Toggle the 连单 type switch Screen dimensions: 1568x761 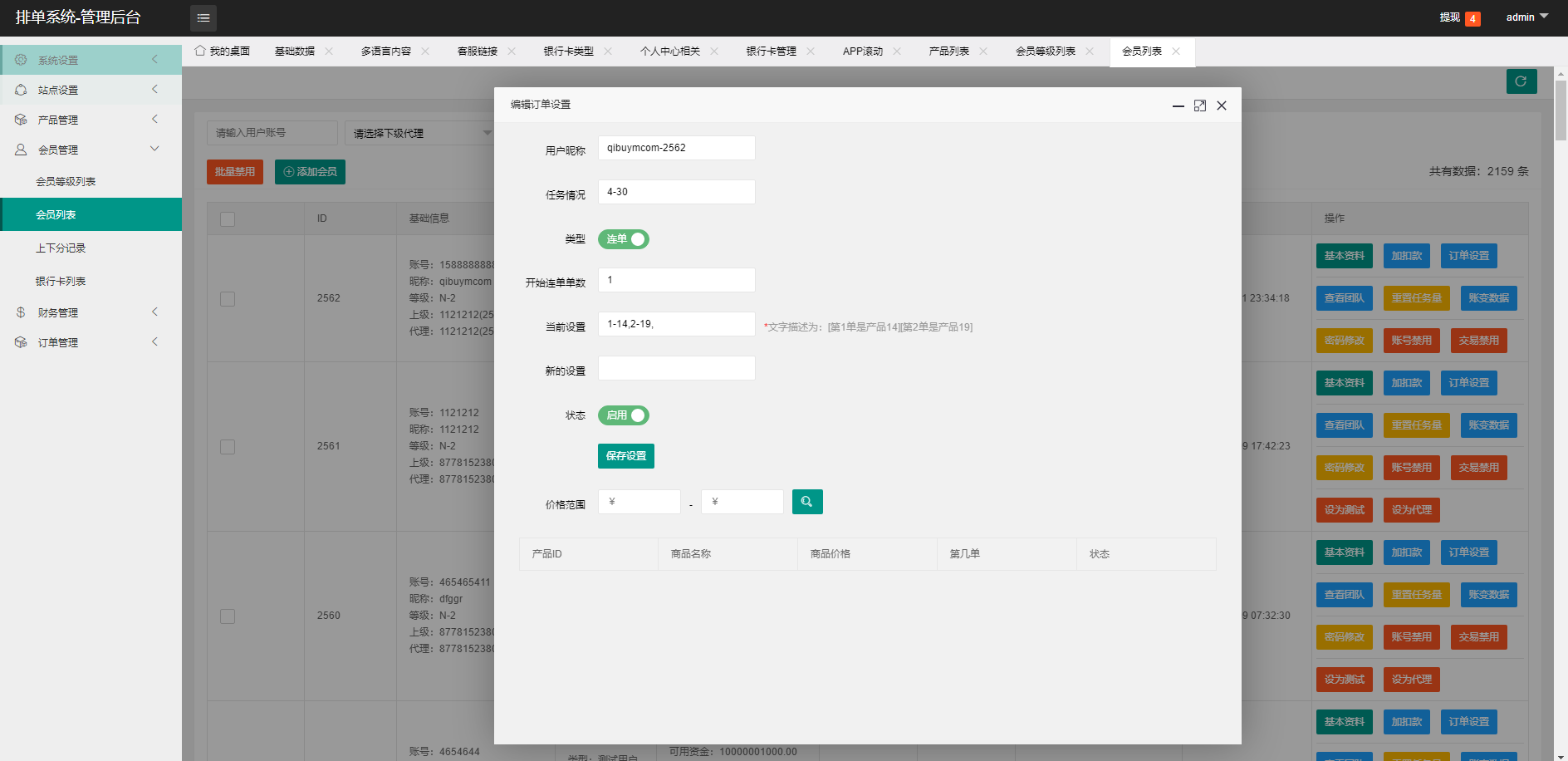(623, 239)
